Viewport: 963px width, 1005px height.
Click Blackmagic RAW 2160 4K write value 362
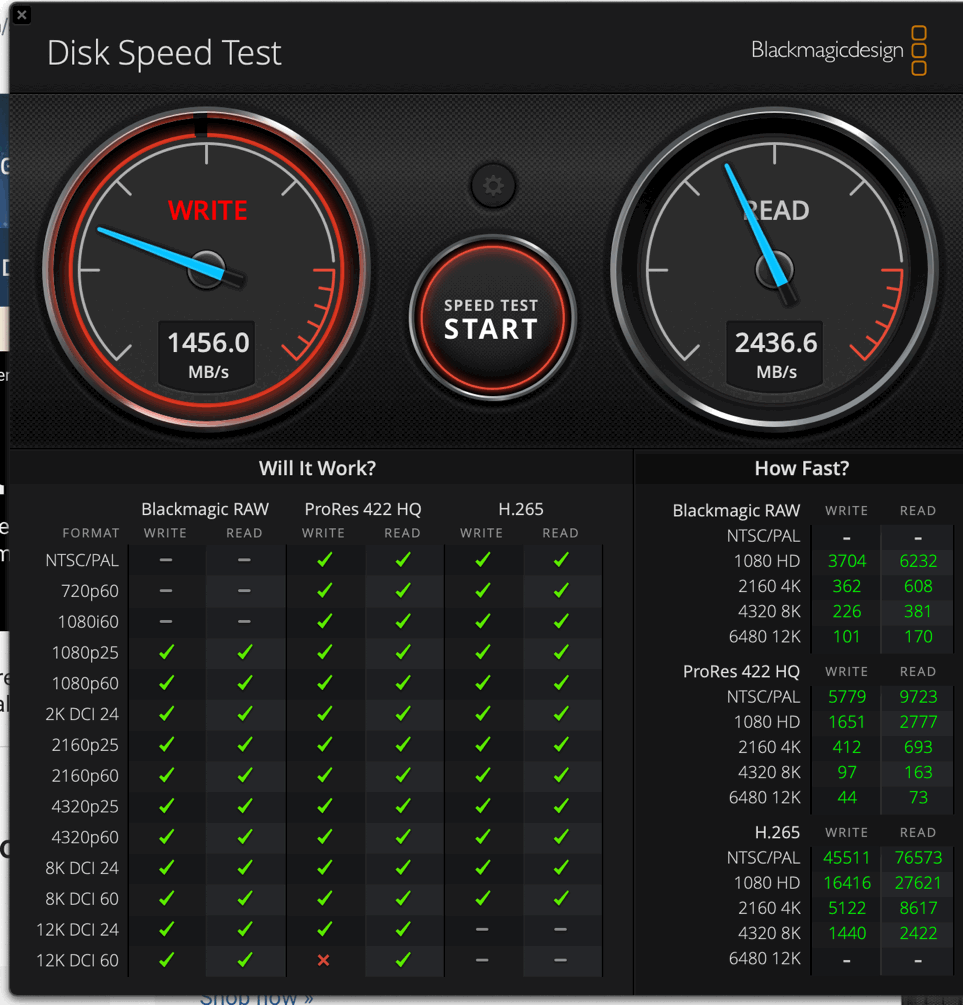point(847,586)
